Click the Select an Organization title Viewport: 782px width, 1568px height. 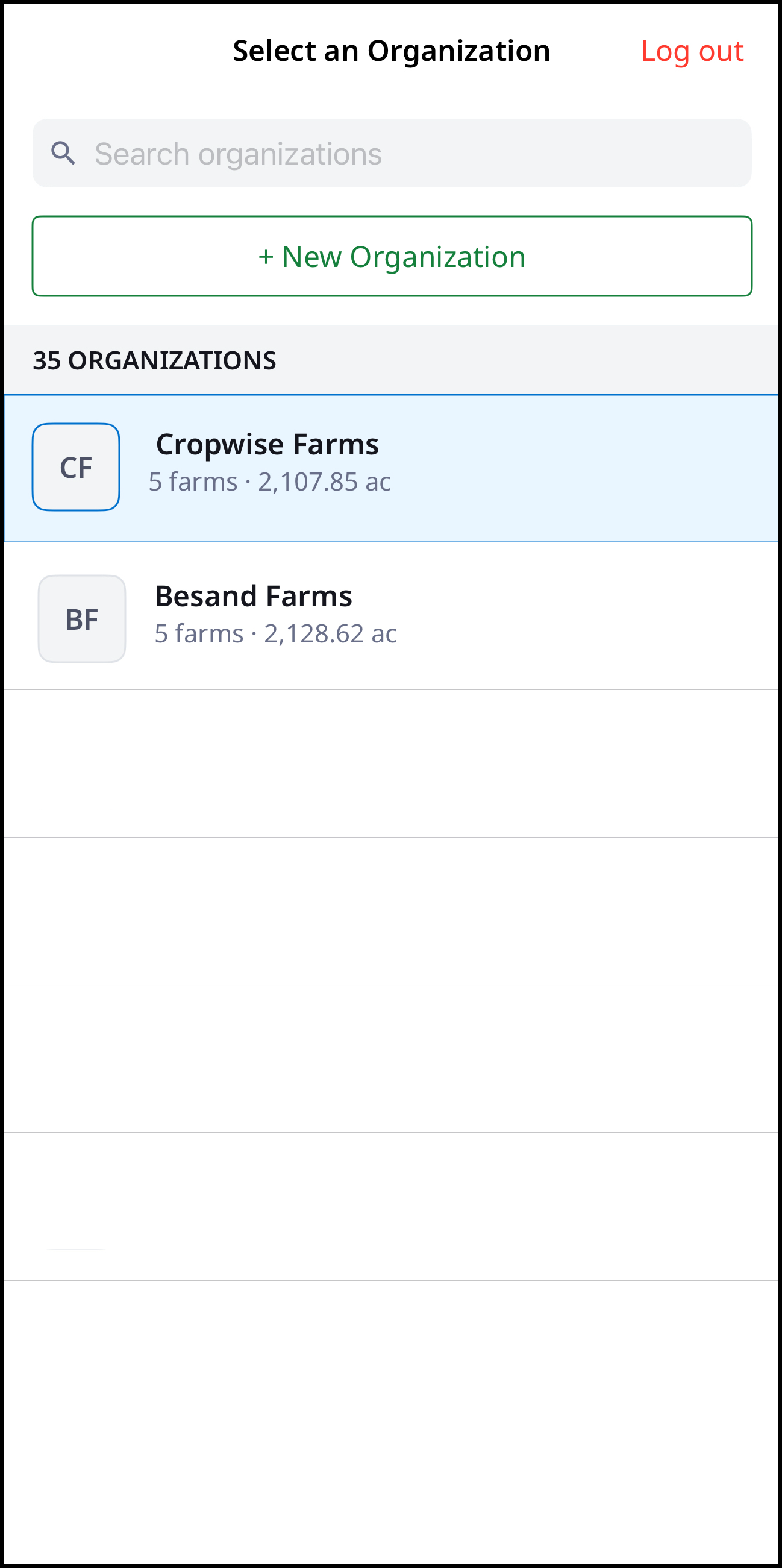click(392, 51)
